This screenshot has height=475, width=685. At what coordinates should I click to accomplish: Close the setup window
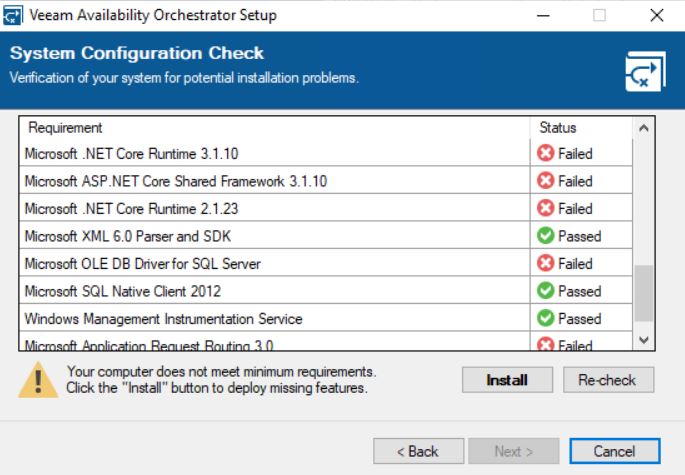pos(657,15)
